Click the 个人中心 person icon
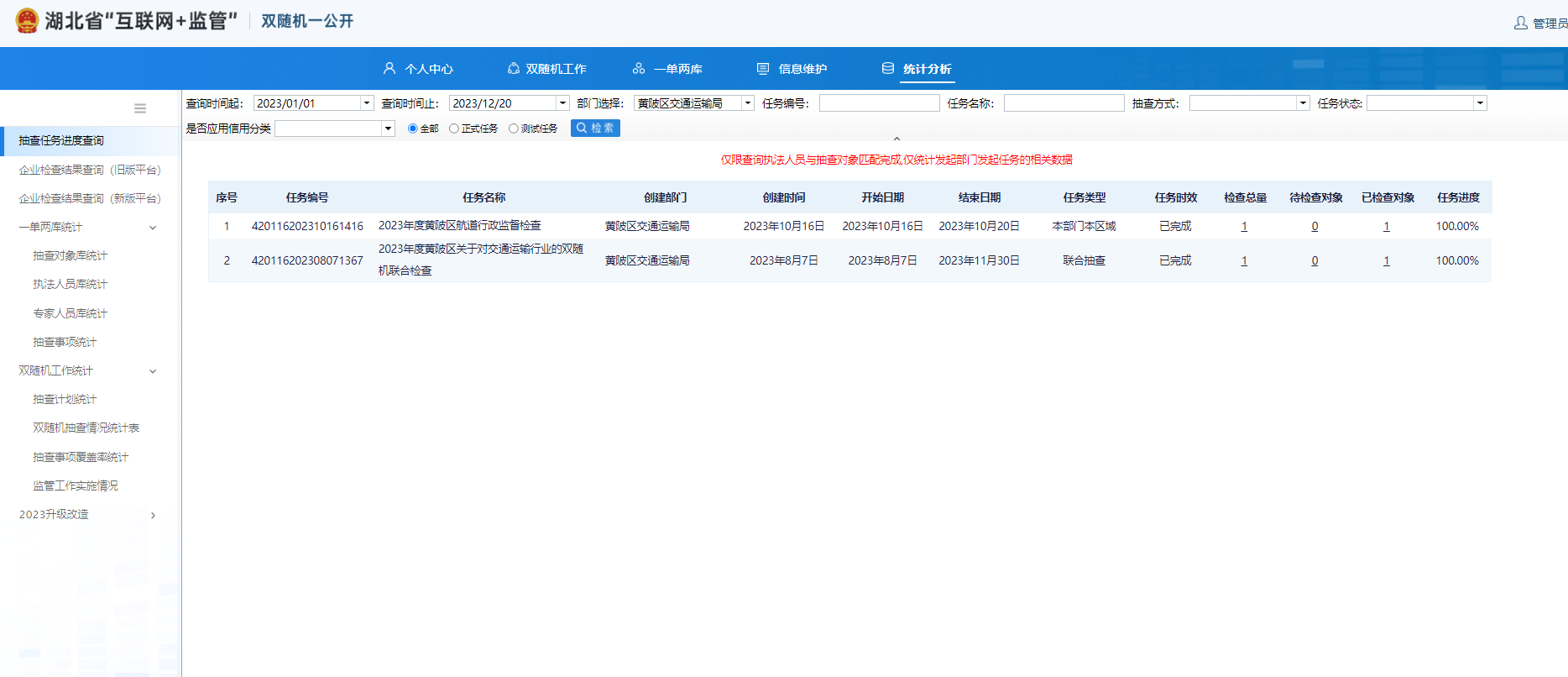Image resolution: width=1568 pixels, height=677 pixels. tap(389, 68)
